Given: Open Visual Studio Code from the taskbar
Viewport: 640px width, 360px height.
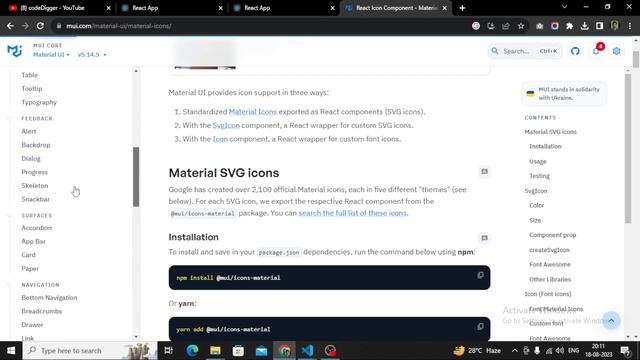Looking at the screenshot, I should pos(307,351).
